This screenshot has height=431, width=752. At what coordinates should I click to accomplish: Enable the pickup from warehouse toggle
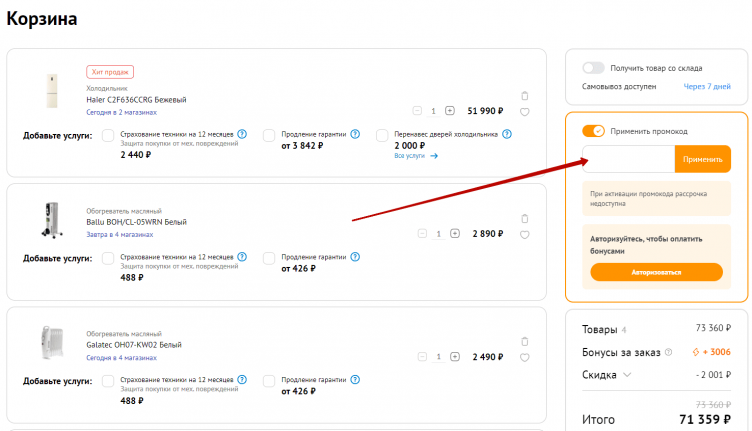(x=594, y=68)
